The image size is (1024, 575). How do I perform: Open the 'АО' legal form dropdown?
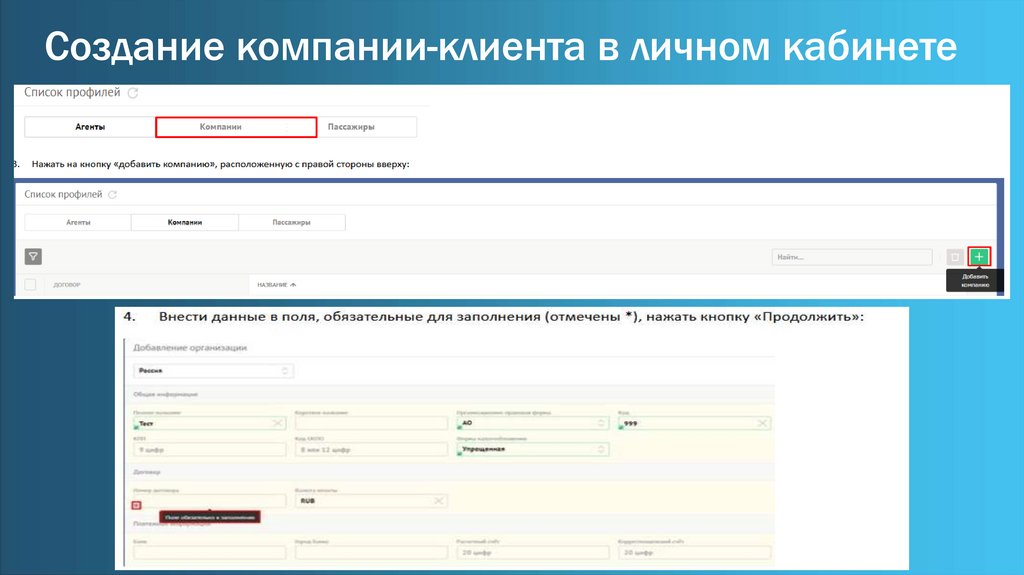coord(533,423)
